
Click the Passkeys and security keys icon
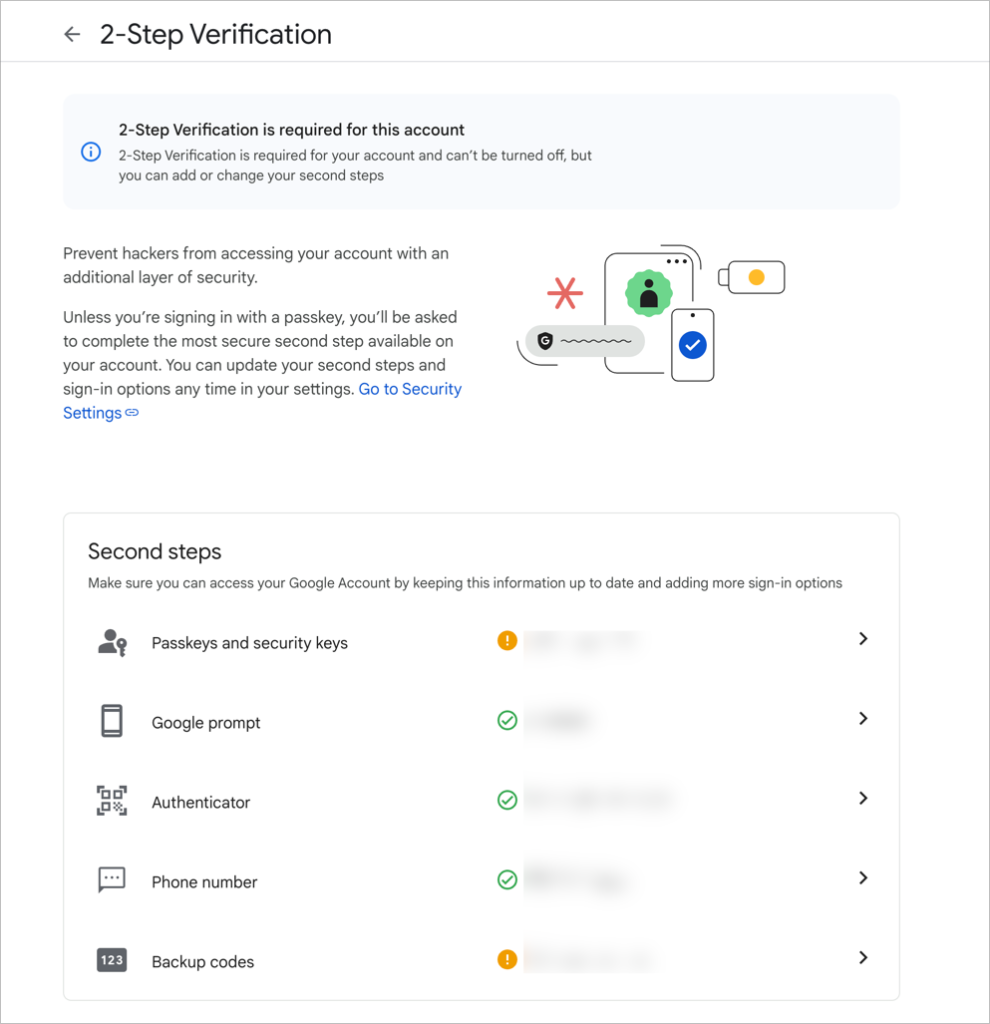(111, 641)
